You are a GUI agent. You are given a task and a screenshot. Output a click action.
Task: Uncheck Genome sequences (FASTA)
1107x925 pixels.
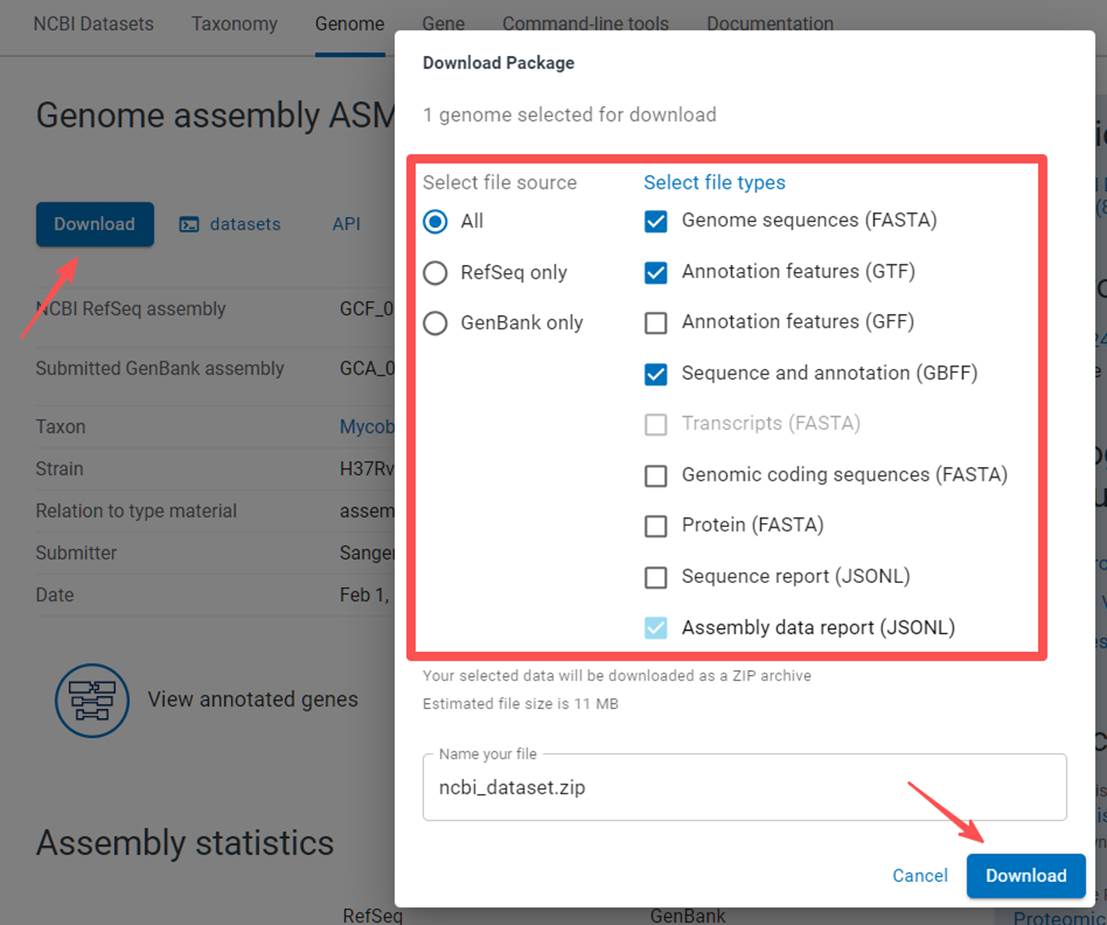coord(656,221)
